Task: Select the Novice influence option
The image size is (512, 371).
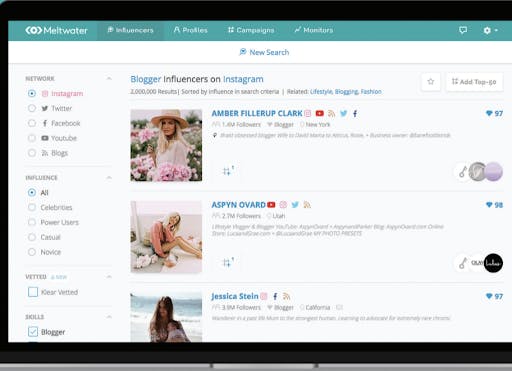Action: pyautogui.click(x=32, y=252)
